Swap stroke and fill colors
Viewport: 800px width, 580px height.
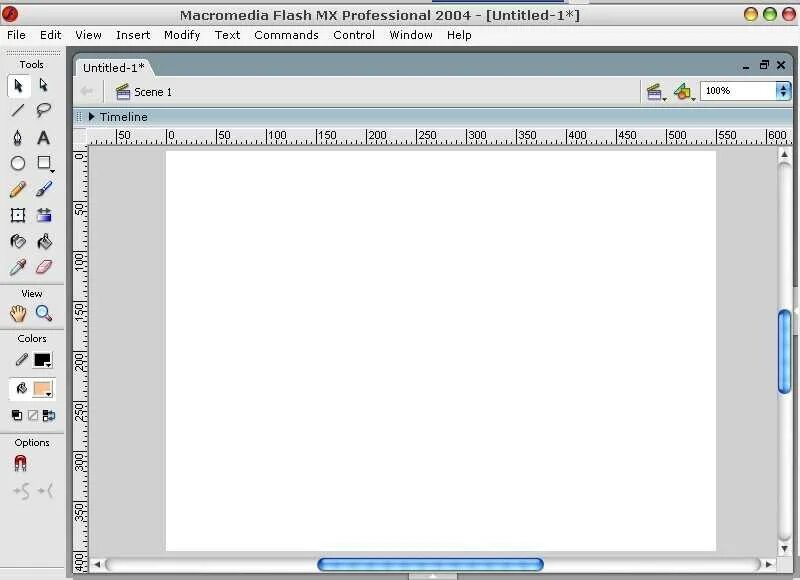(x=48, y=416)
